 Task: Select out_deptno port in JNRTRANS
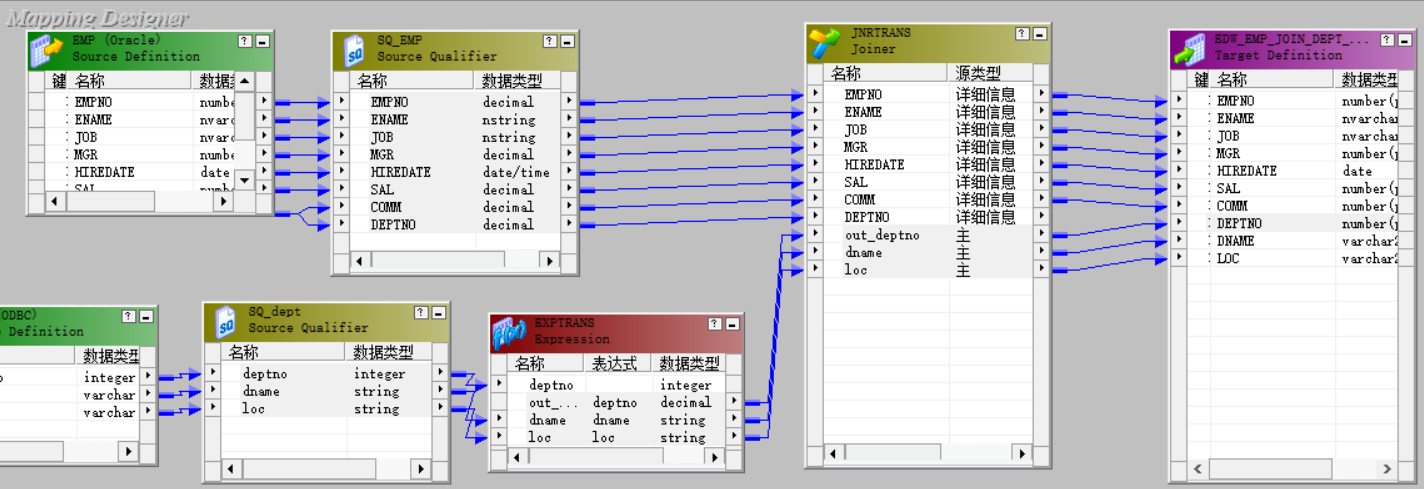pos(927,235)
